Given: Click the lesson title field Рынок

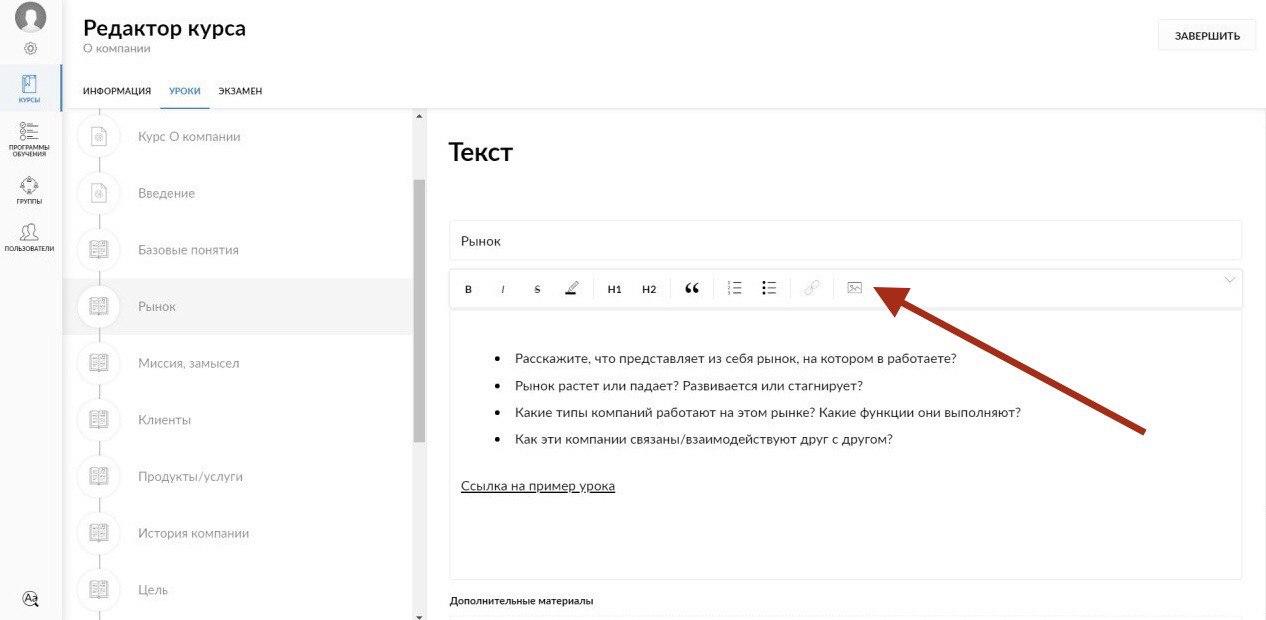Looking at the screenshot, I should tap(845, 241).
